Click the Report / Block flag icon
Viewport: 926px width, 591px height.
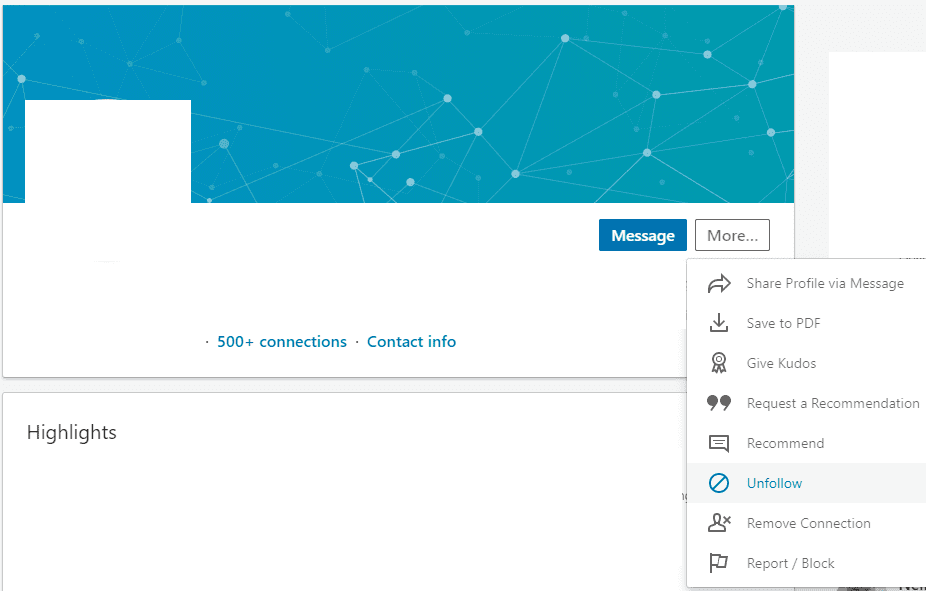[x=719, y=563]
